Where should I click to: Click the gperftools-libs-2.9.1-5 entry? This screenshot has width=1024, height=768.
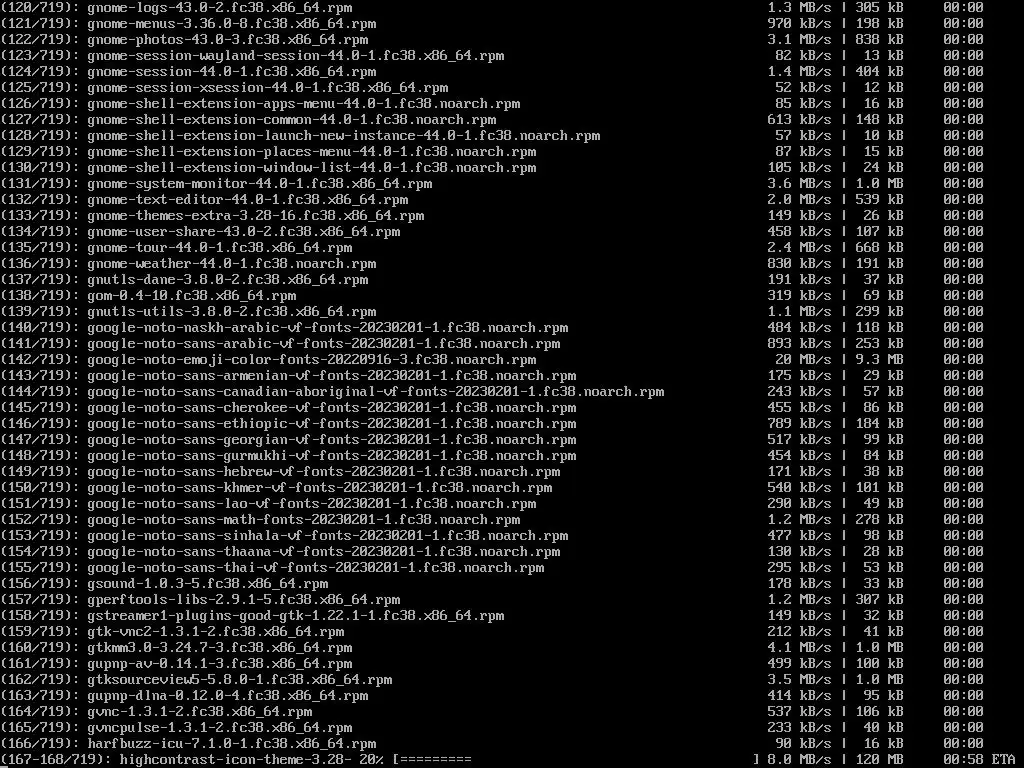coord(244,600)
